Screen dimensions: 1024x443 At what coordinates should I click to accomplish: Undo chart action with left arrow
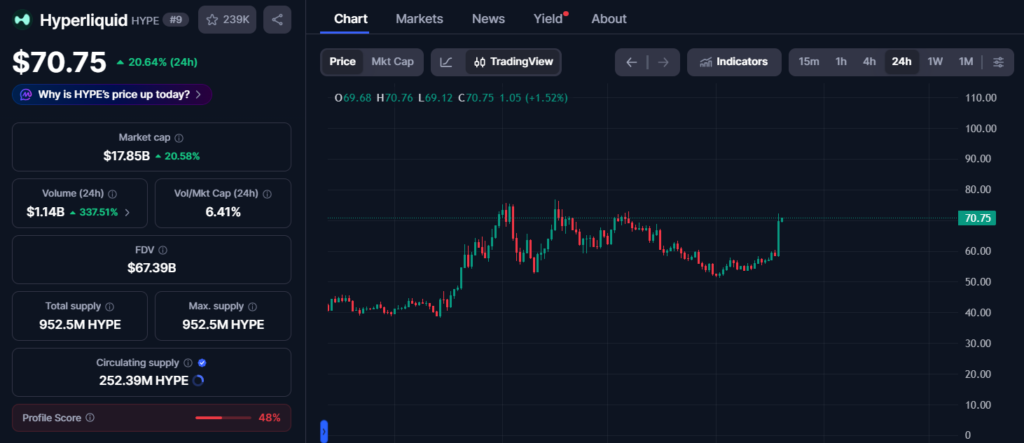click(631, 62)
